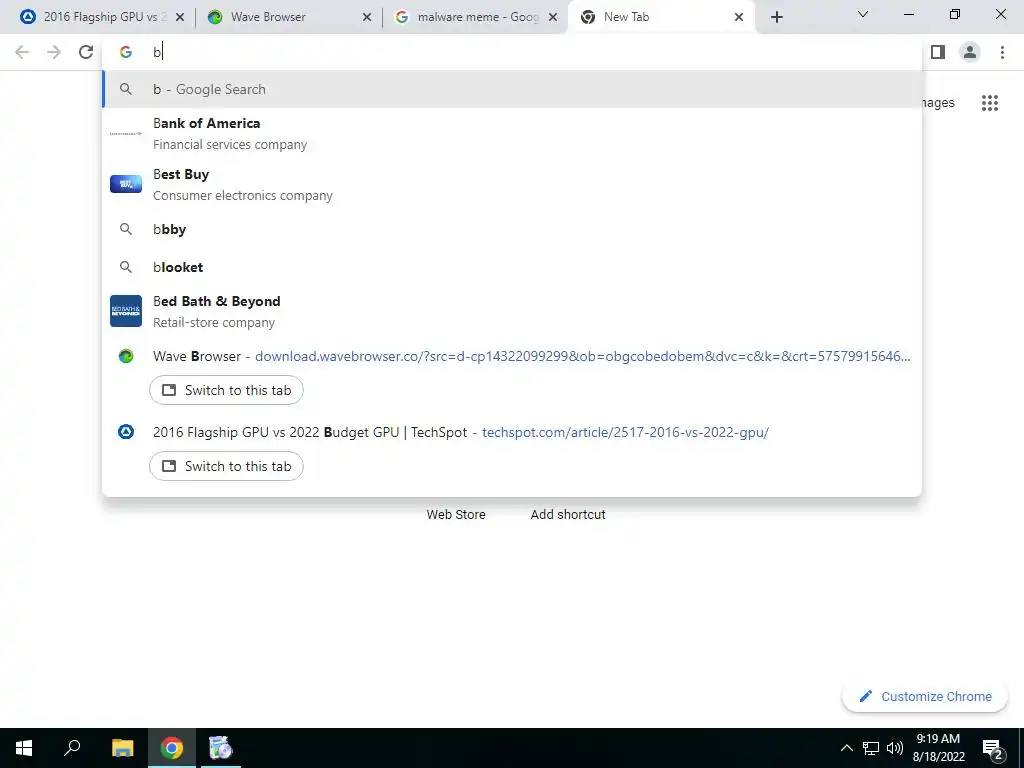The image size is (1024, 768).
Task: Open the Google apps grid
Action: [x=990, y=103]
